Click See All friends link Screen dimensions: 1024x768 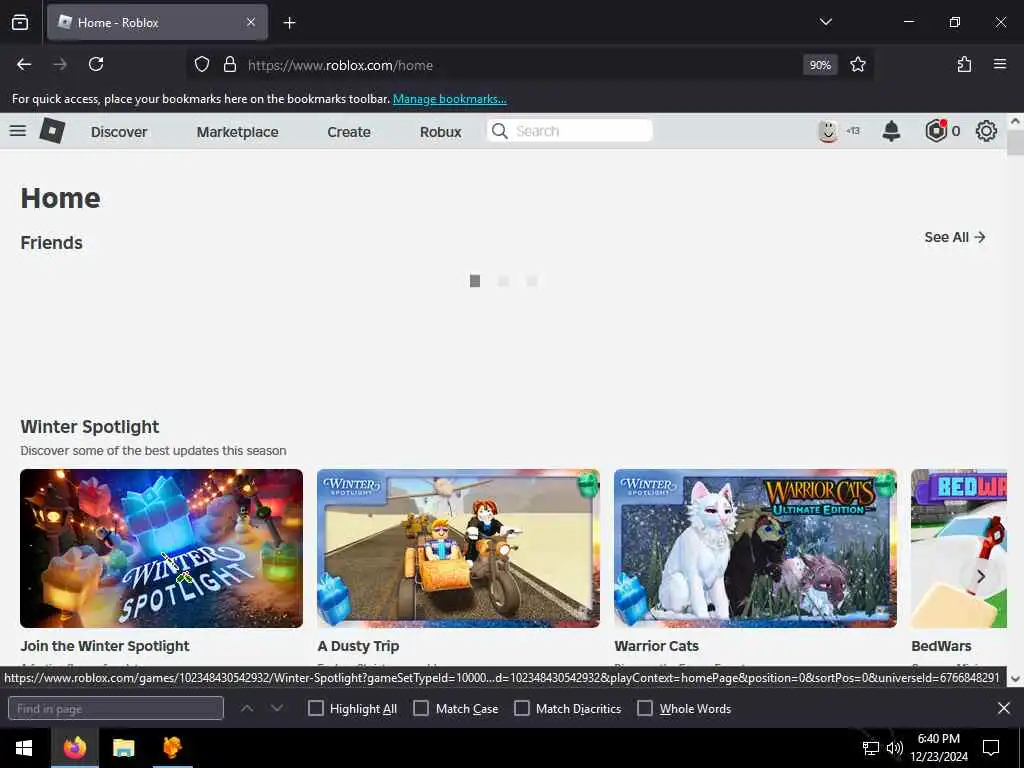tap(955, 237)
